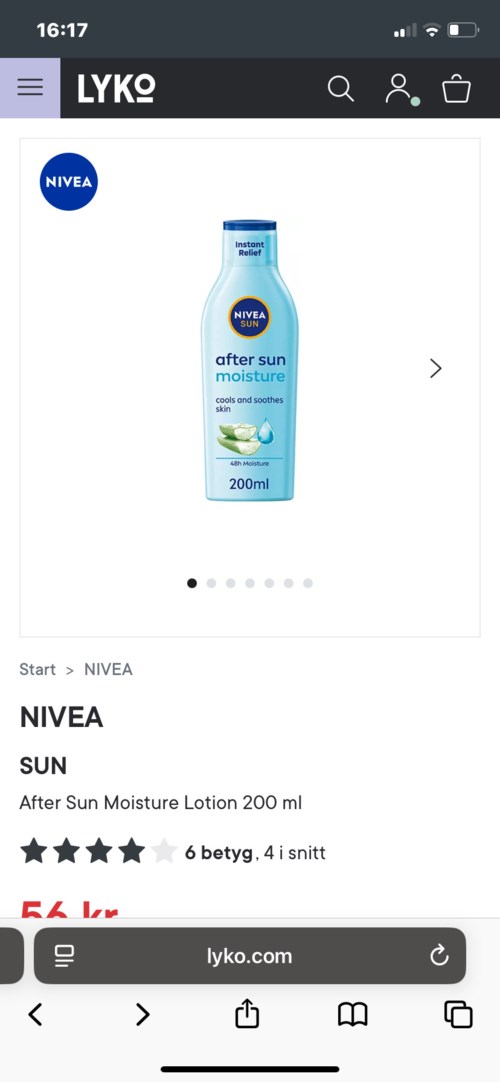This screenshot has height=1082, width=500.
Task: Select the second carousel dot
Action: coord(211,583)
